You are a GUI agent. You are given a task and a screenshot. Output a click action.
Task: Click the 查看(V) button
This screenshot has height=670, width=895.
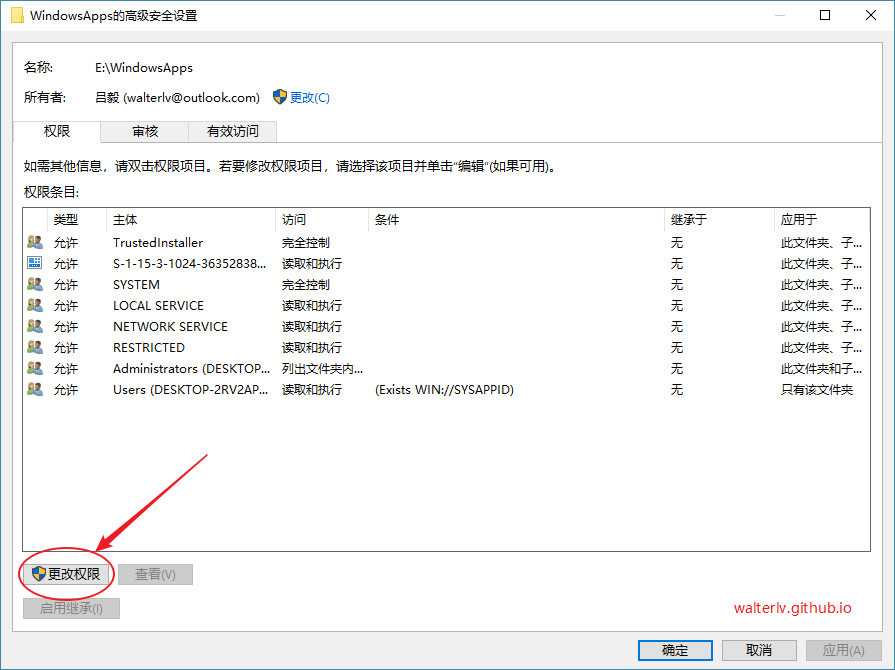155,574
